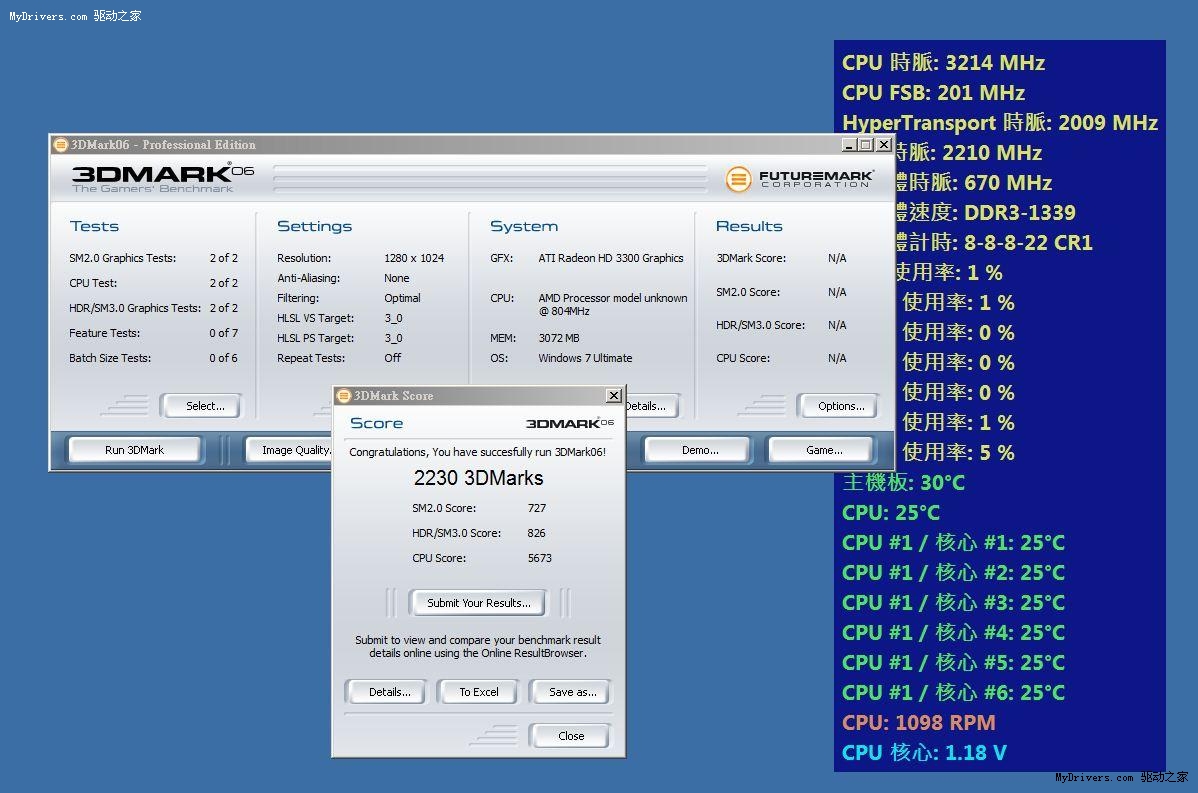Click the 3DMark06 logo in main window header

tap(162, 177)
